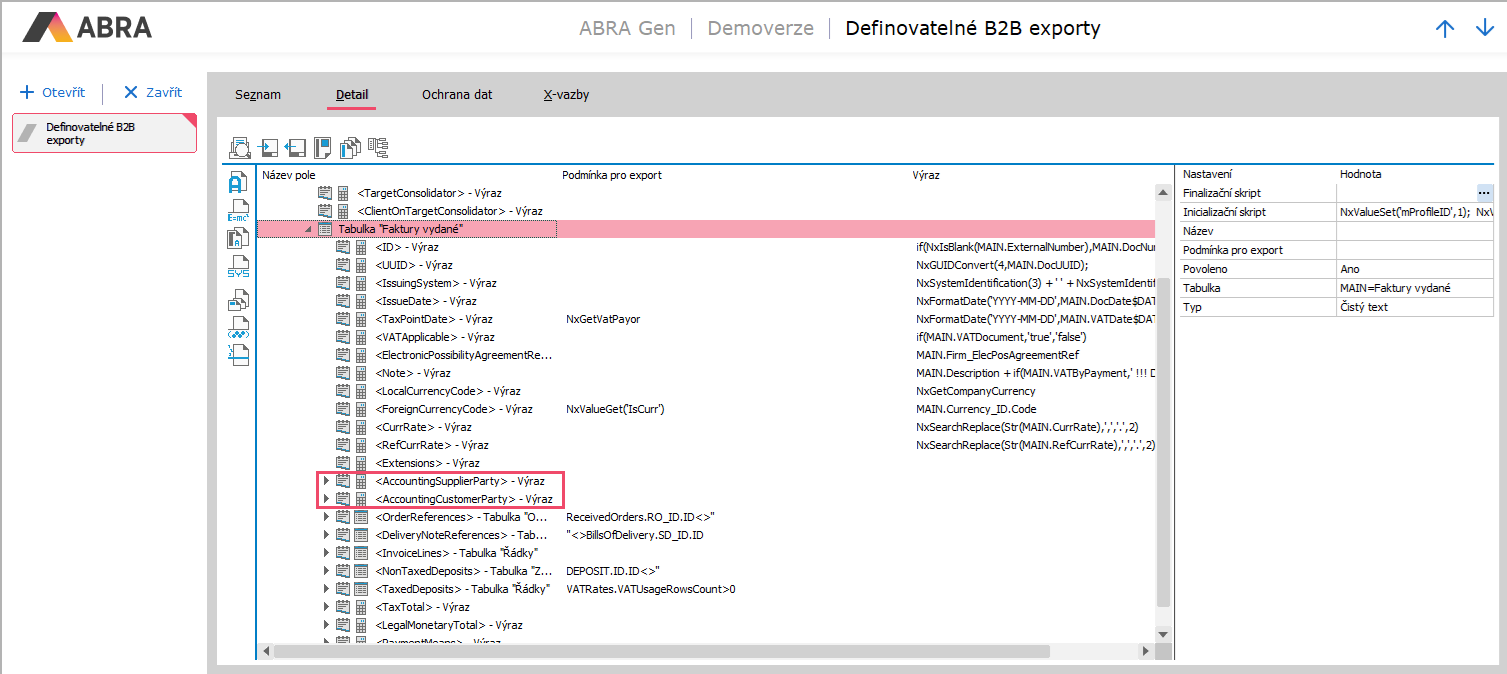Expand the <TaxTotal> node
This screenshot has height=674, width=1507.
pyautogui.click(x=326, y=607)
